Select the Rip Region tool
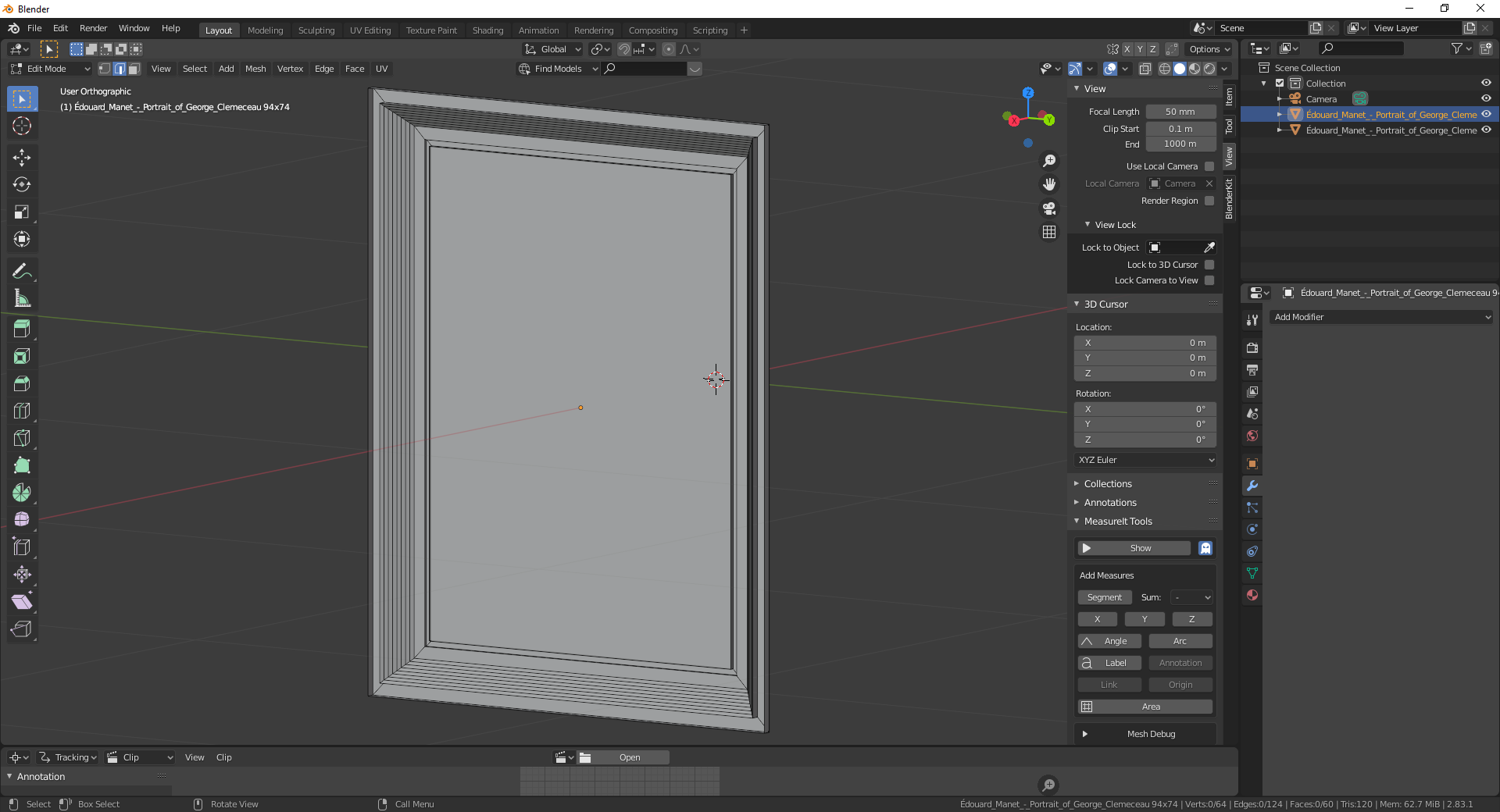This screenshot has height=812, width=1500. 22,629
